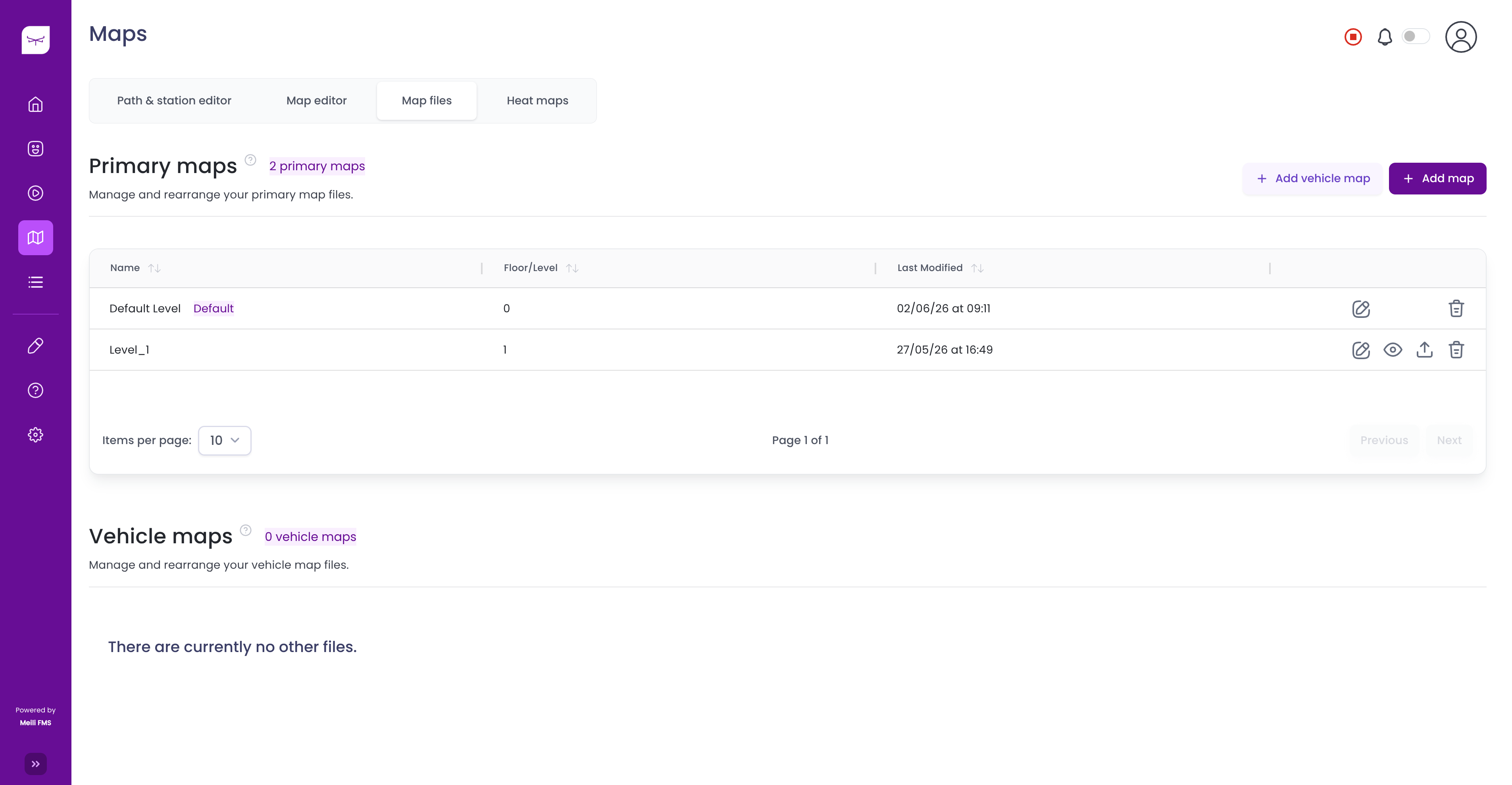
Task: Open the Home dashboard from the sidebar
Action: click(35, 104)
